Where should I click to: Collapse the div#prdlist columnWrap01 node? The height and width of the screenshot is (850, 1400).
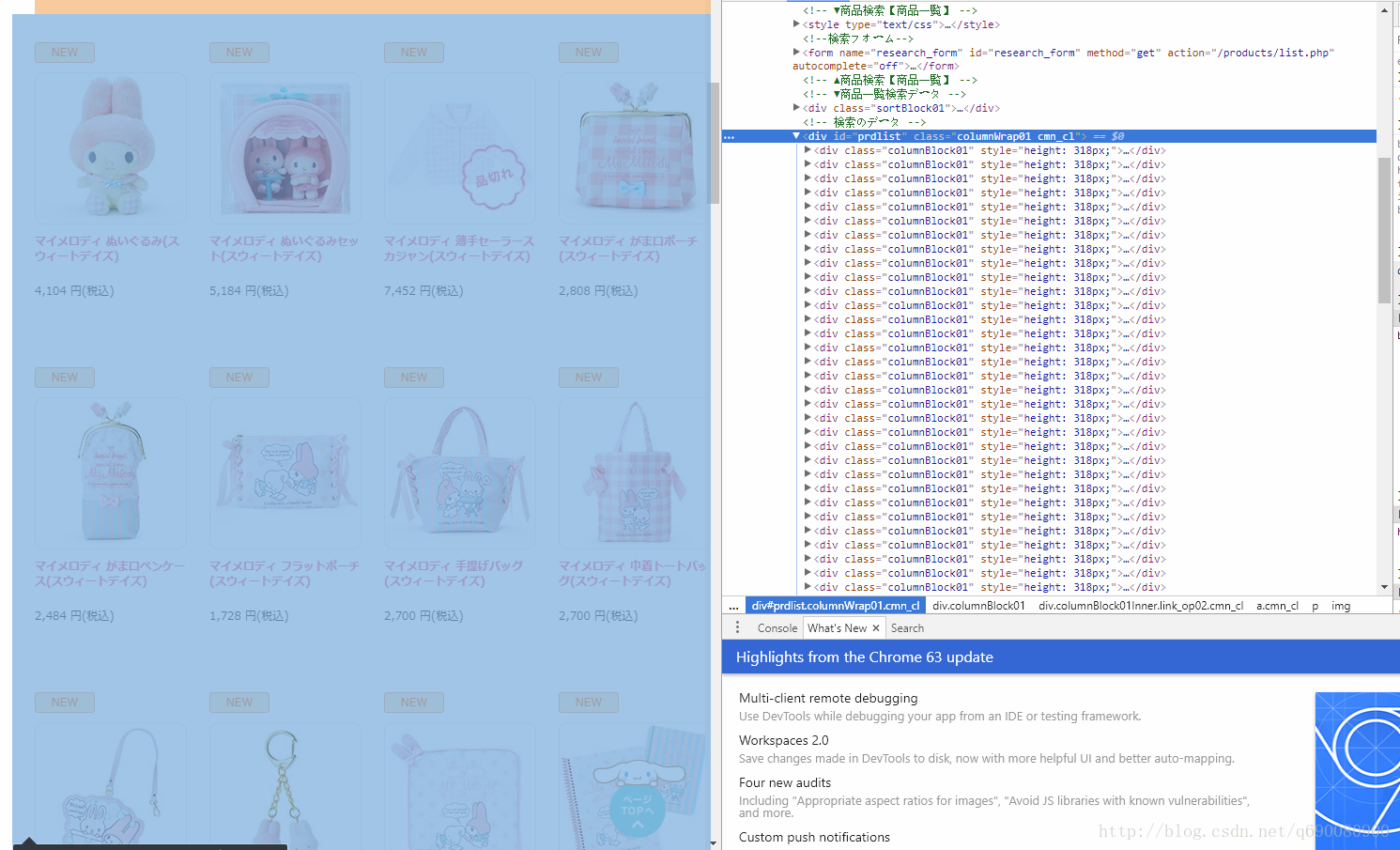click(796, 136)
